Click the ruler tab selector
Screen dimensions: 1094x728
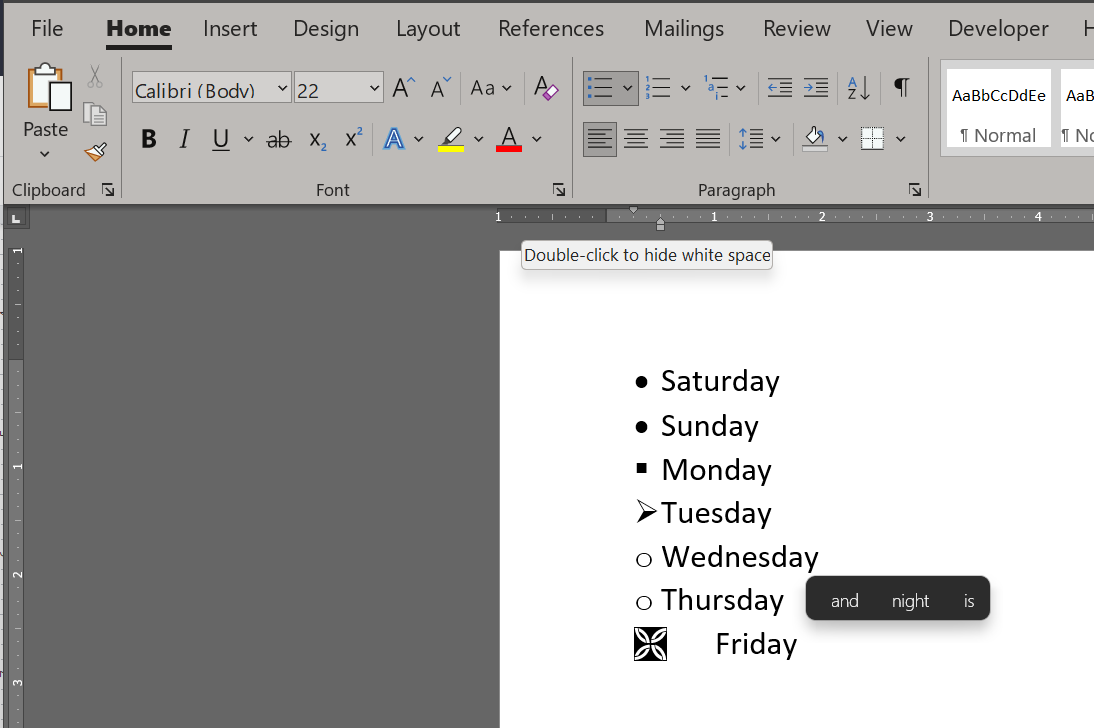tap(16, 218)
